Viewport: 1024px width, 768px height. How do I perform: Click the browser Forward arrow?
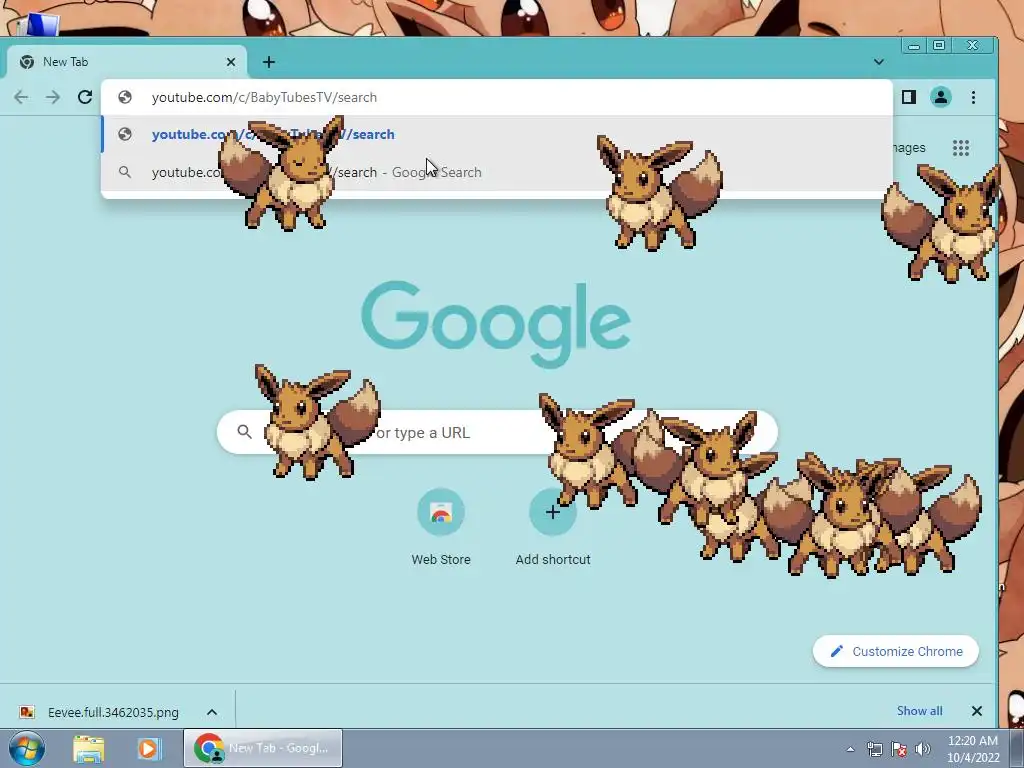click(x=53, y=97)
